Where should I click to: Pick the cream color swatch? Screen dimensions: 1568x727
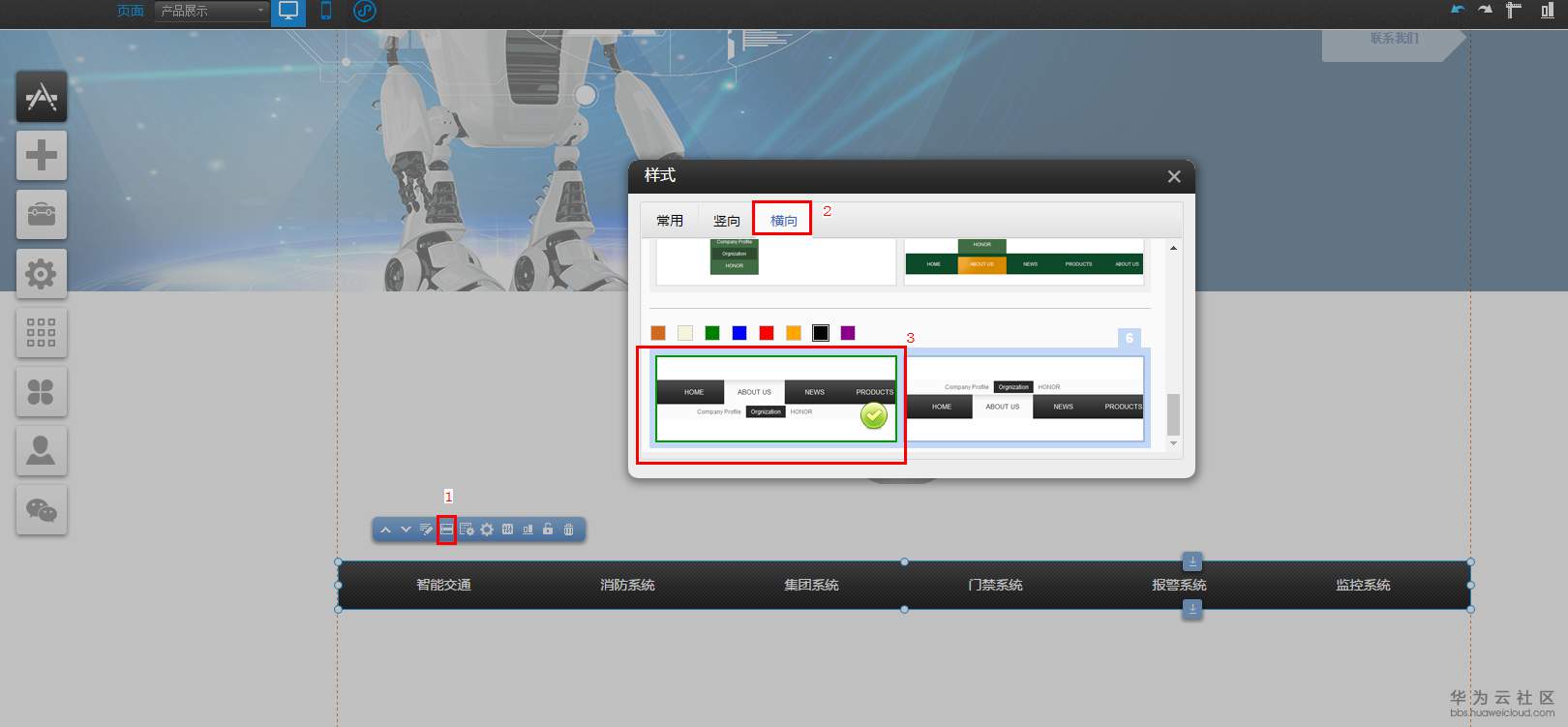click(x=685, y=333)
